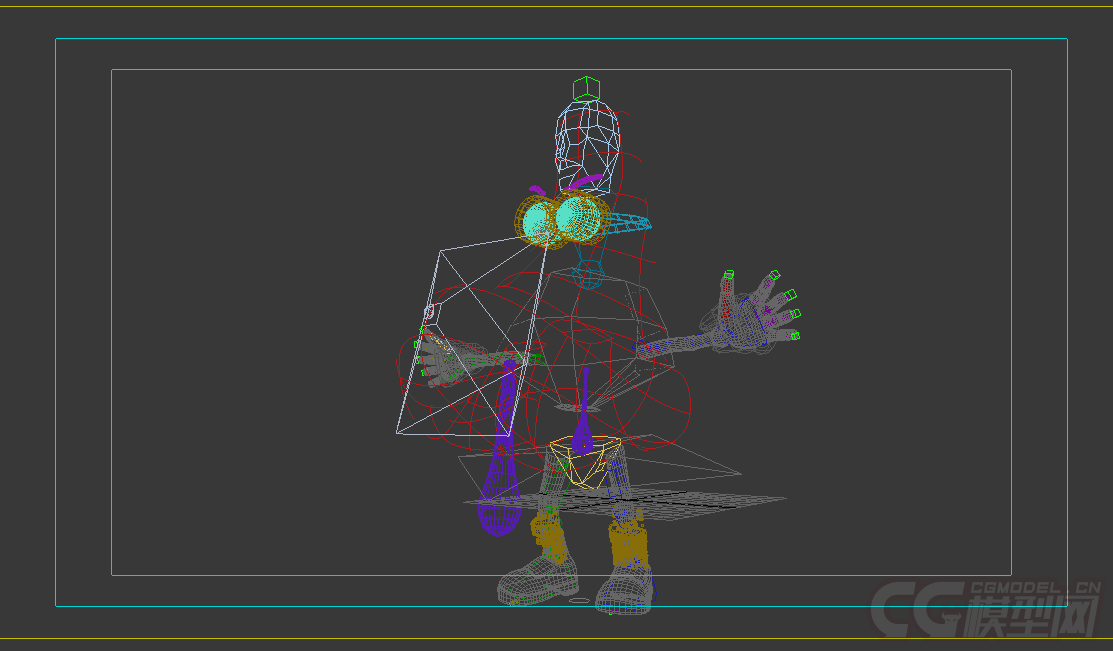The image size is (1113, 651).
Task: Click the left boot wireframe
Action: tap(537, 584)
